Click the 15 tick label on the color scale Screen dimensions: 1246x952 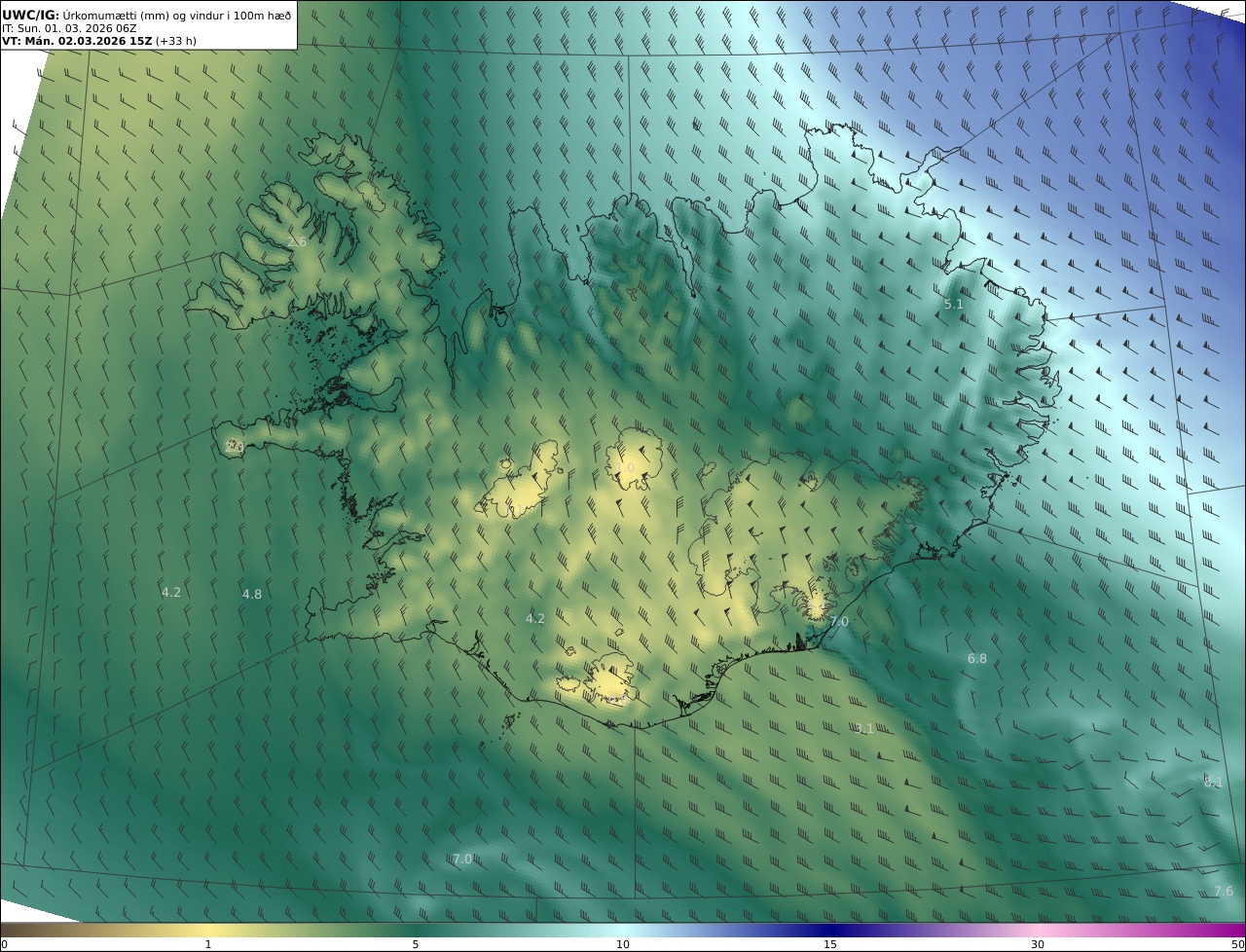[830, 944]
